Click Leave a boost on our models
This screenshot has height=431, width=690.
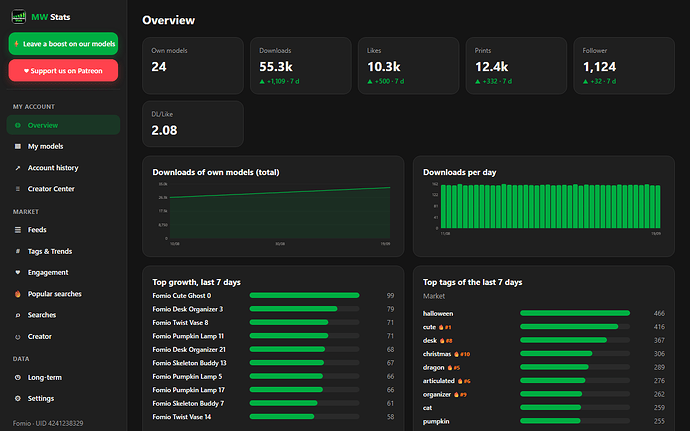pos(63,44)
